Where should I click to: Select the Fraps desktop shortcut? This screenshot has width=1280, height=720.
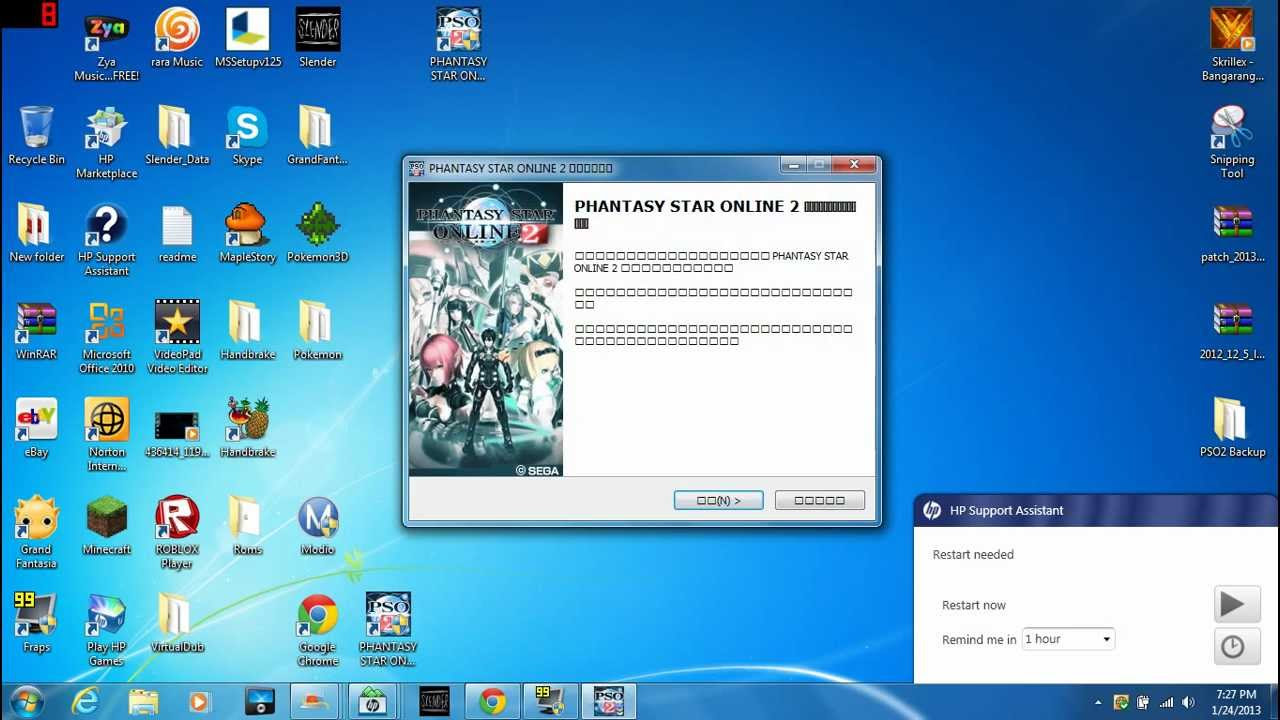(x=36, y=623)
